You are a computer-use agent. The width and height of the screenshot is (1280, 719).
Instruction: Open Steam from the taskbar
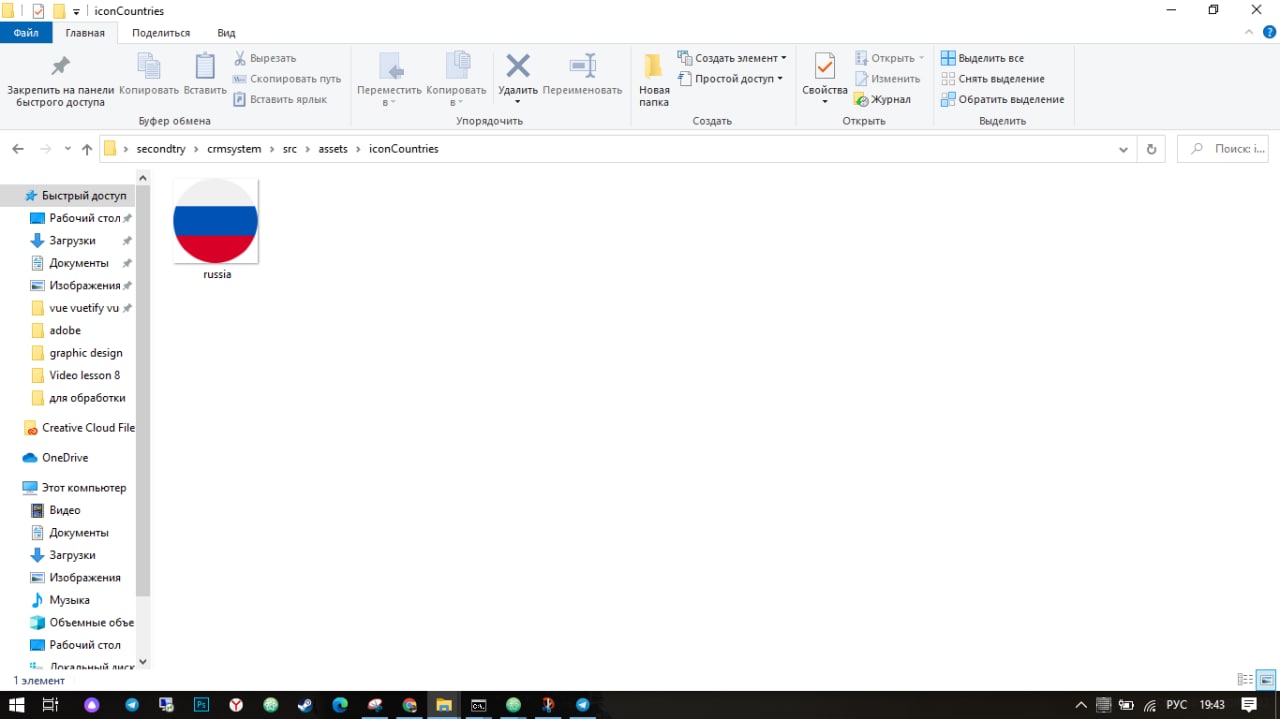point(305,705)
